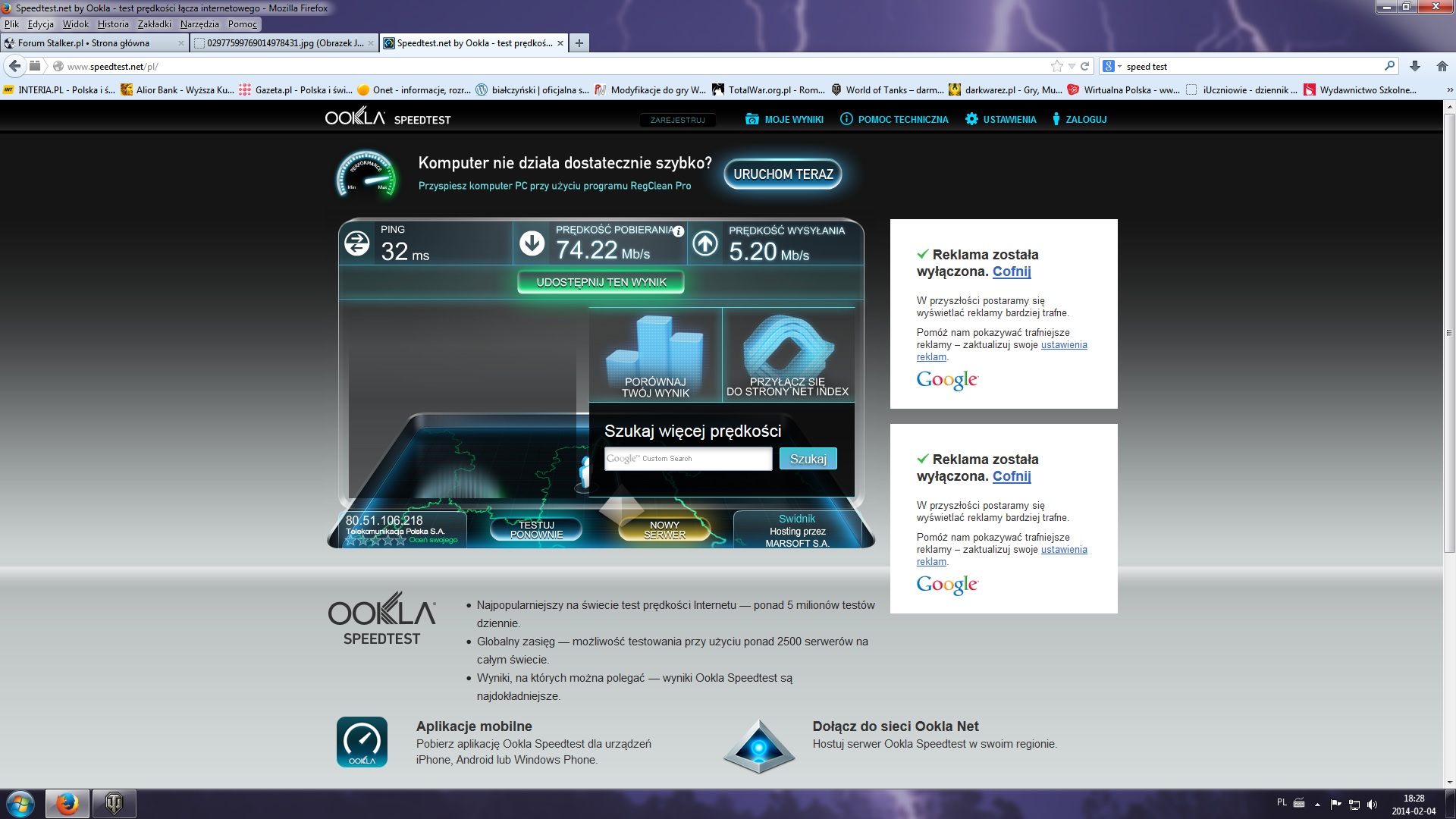The image size is (1456, 819).
Task: Expand the bookmarks toolbar overflow chevron
Action: pos(1449,89)
